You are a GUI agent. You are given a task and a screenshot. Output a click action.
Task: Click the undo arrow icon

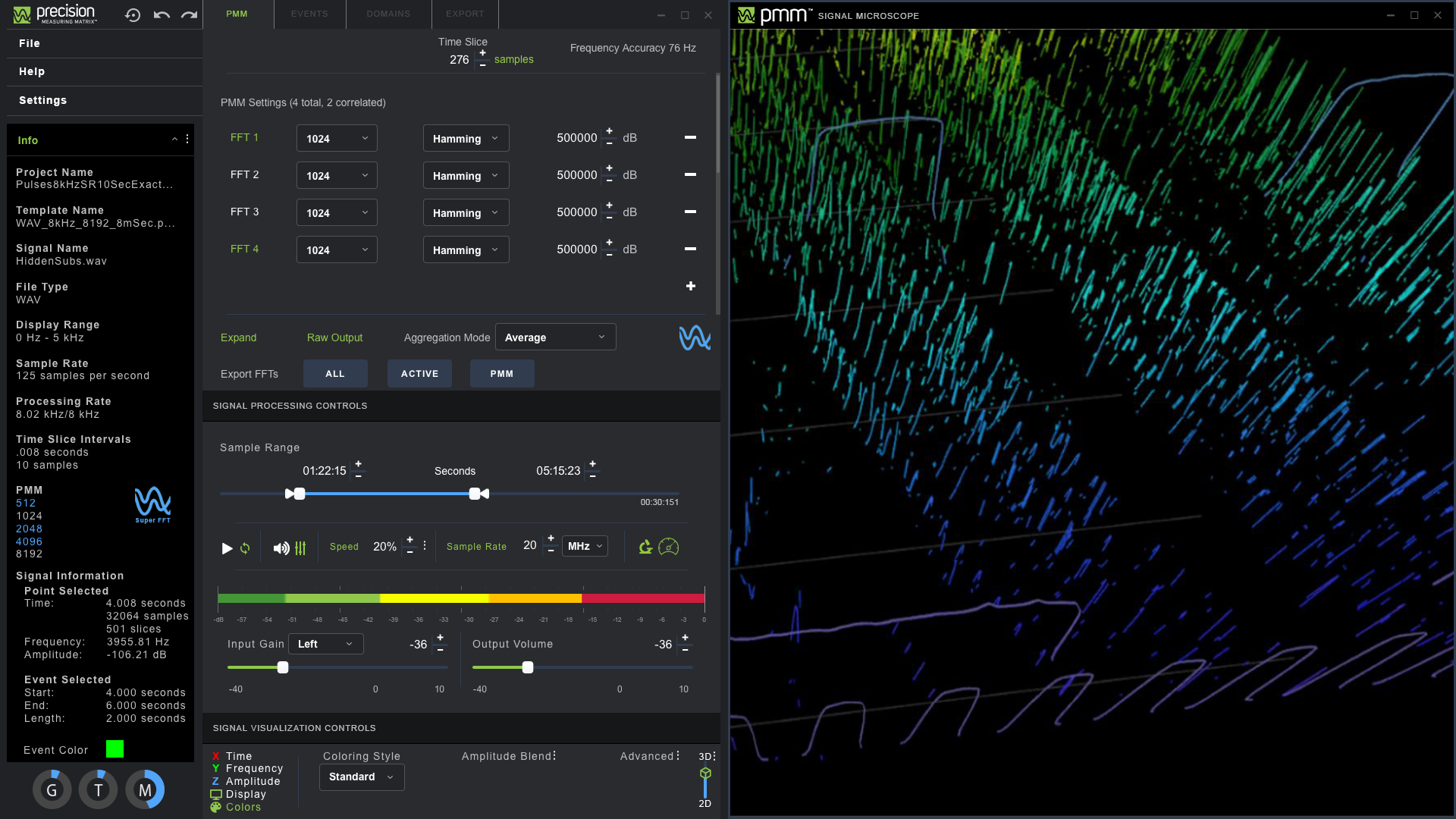162,14
